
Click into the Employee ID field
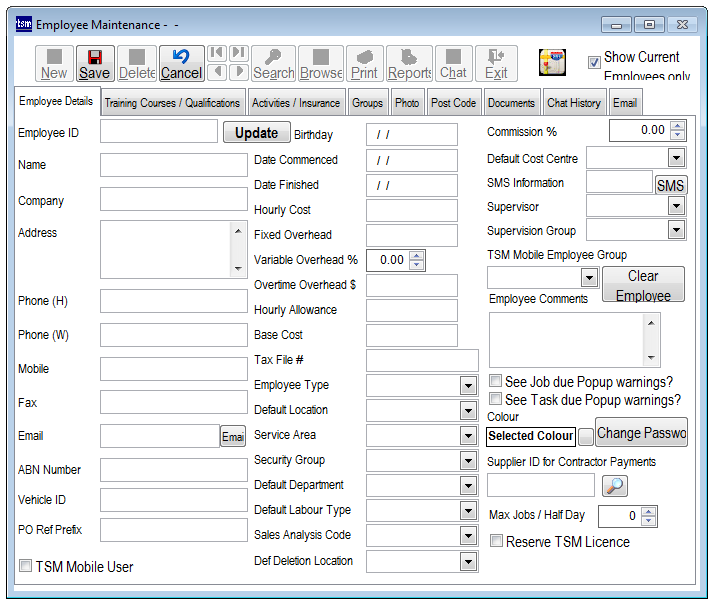click(158, 132)
